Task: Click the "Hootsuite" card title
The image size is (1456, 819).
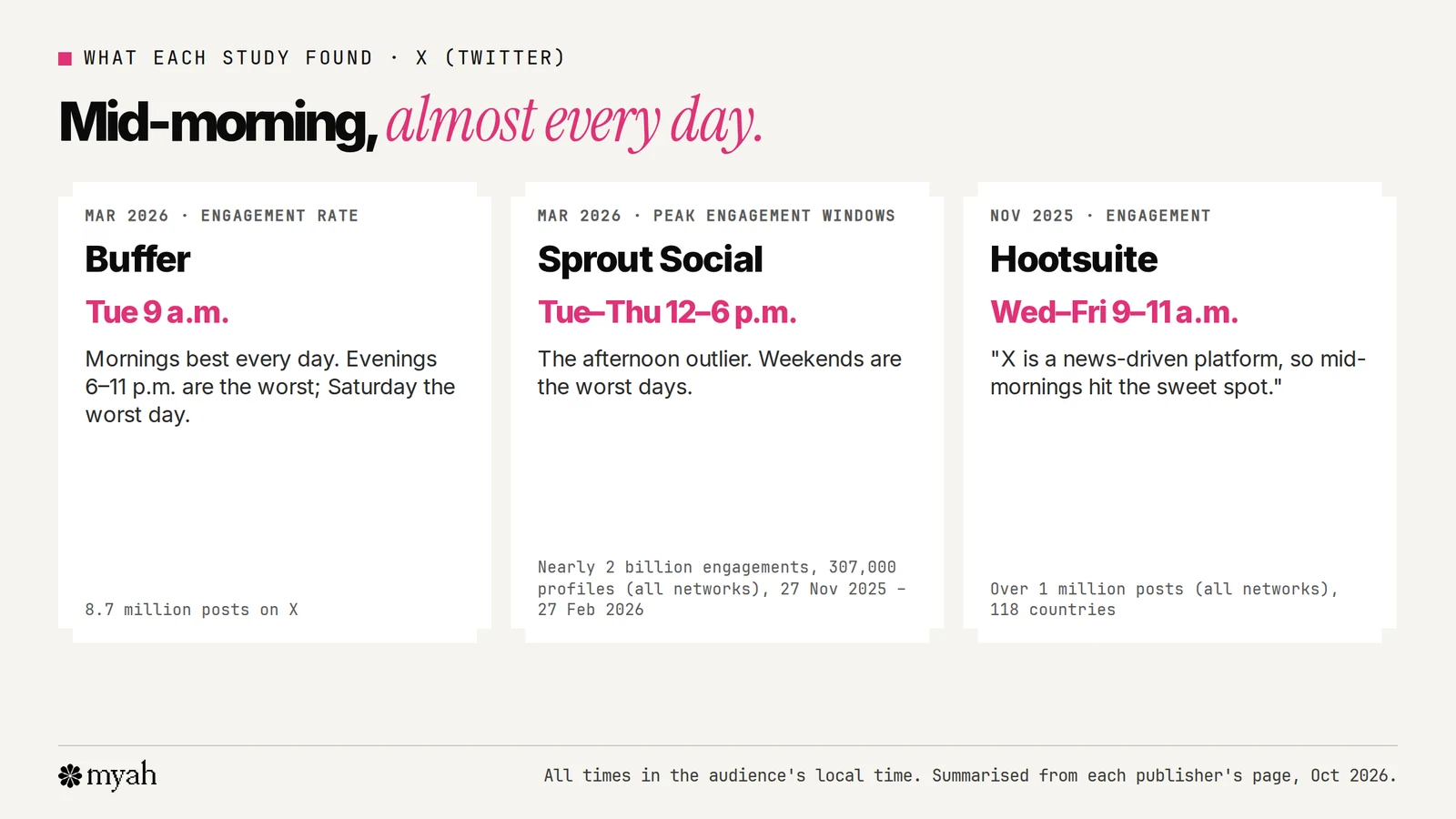Action: (1074, 259)
